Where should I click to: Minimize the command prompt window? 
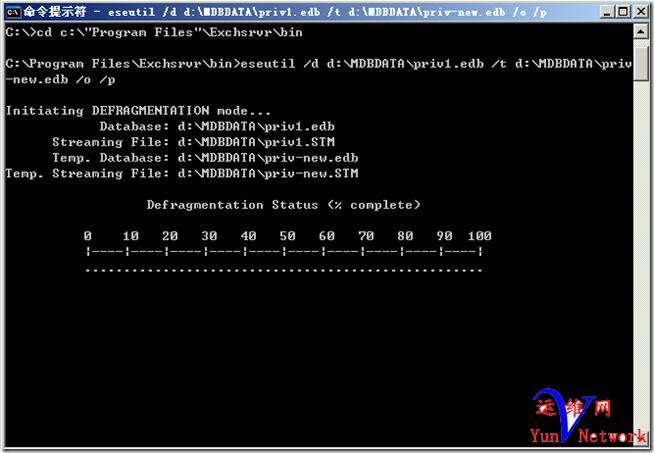coord(607,12)
